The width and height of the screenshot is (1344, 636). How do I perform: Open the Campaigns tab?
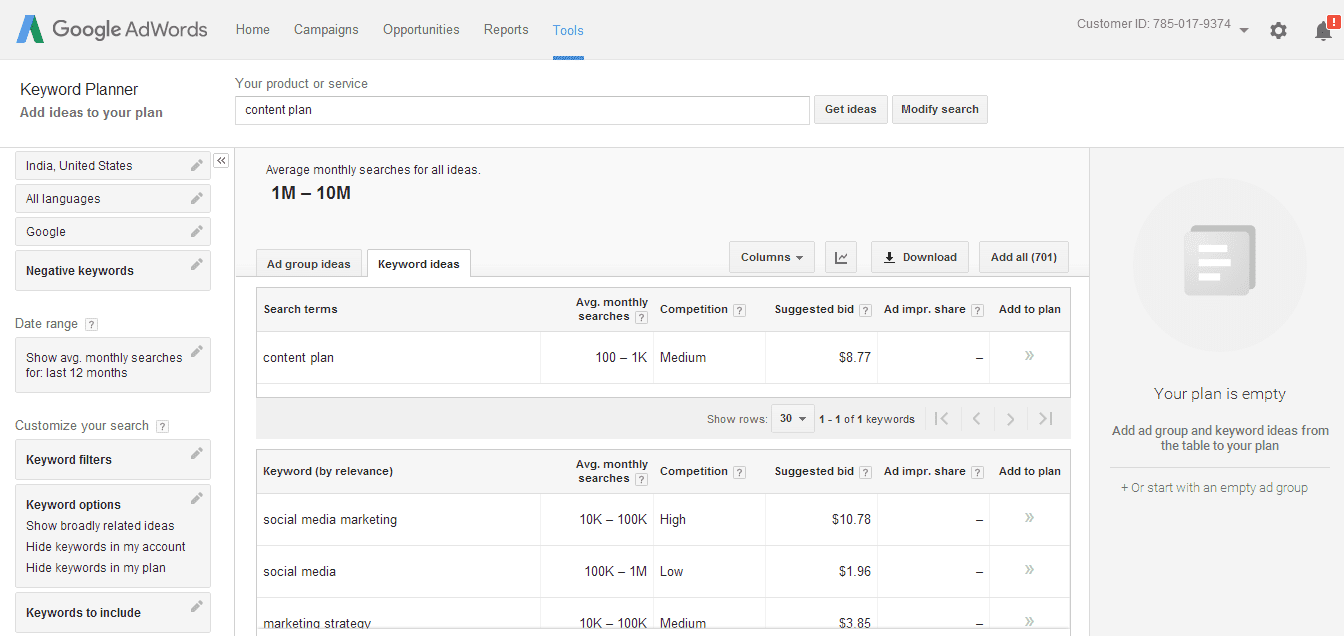326,30
